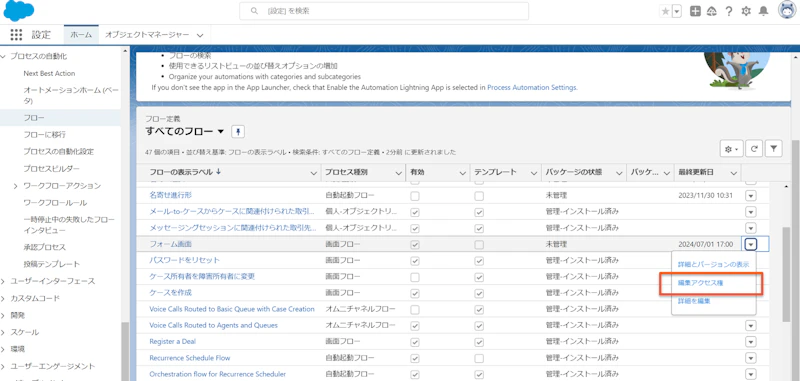Open the すべてのフロー list view dropdown

coord(220,132)
